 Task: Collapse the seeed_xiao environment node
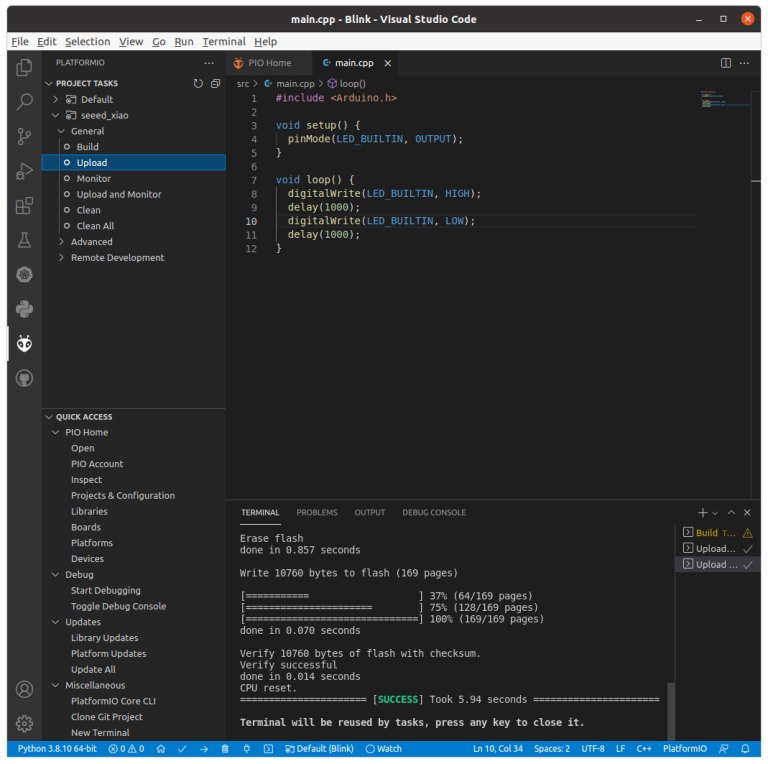[x=56, y=115]
